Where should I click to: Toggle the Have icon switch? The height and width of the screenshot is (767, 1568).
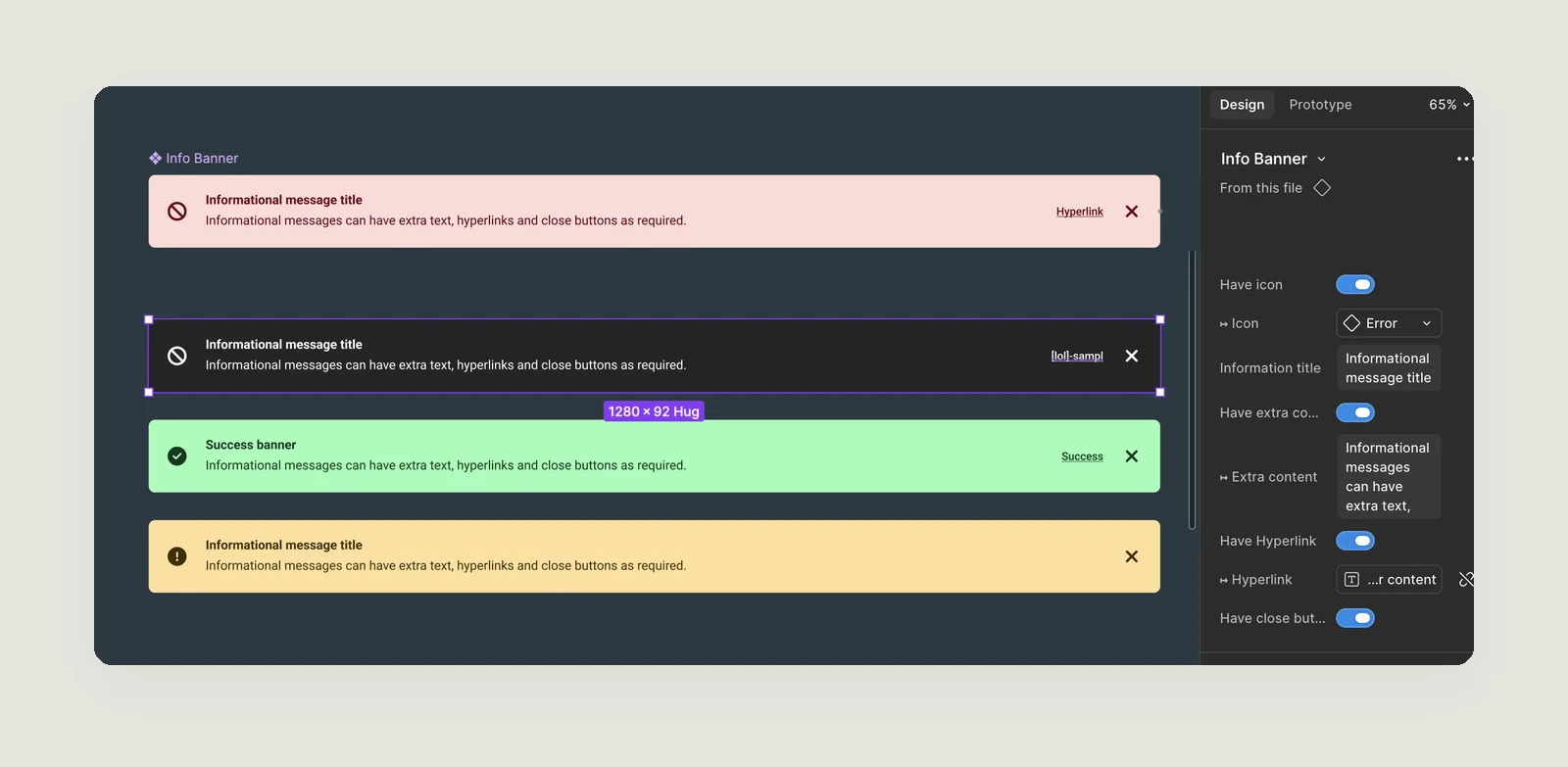click(1355, 285)
